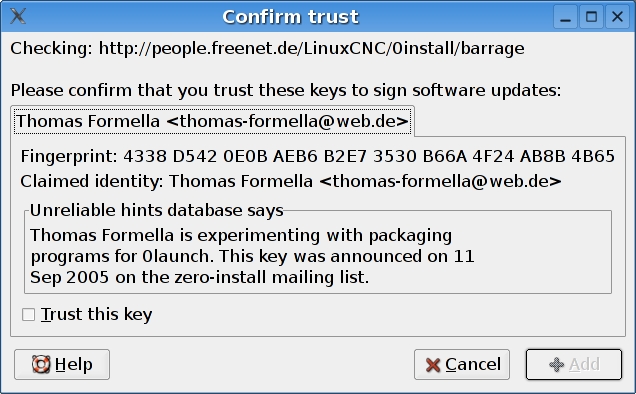The width and height of the screenshot is (636, 394).
Task: Click the Fingerprint value line
Action: pos(318,156)
